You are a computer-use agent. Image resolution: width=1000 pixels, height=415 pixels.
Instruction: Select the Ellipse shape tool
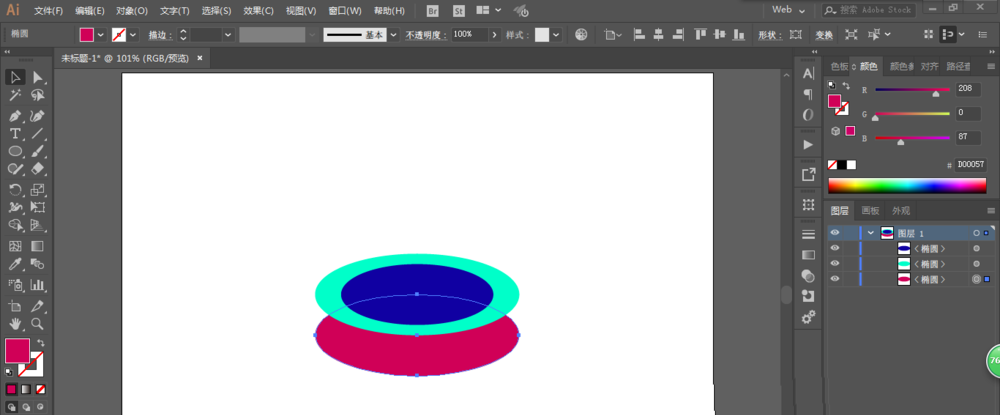(15, 151)
